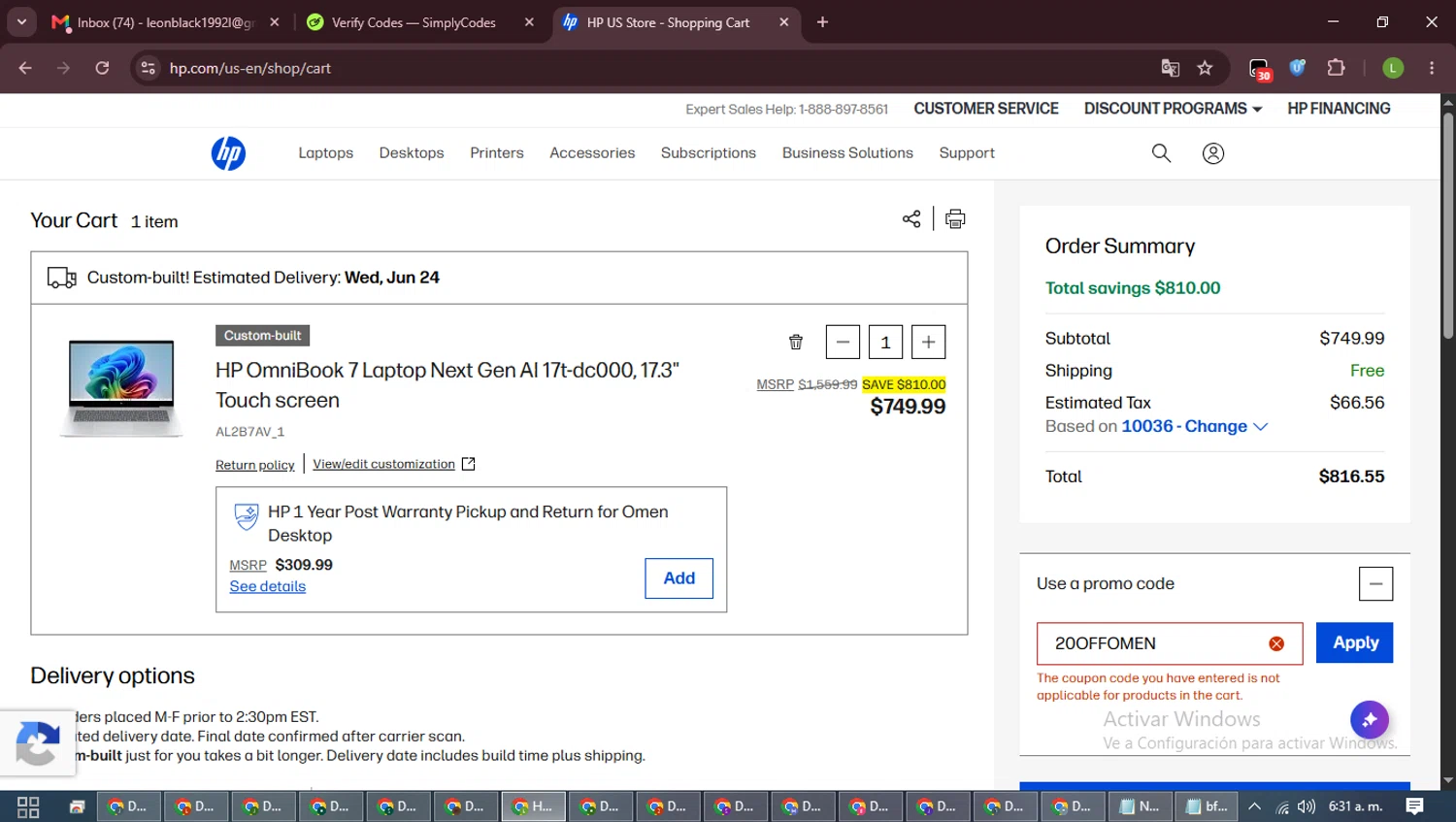The image size is (1456, 822).
Task: Add the HP 1 Year warranty
Action: (x=679, y=578)
